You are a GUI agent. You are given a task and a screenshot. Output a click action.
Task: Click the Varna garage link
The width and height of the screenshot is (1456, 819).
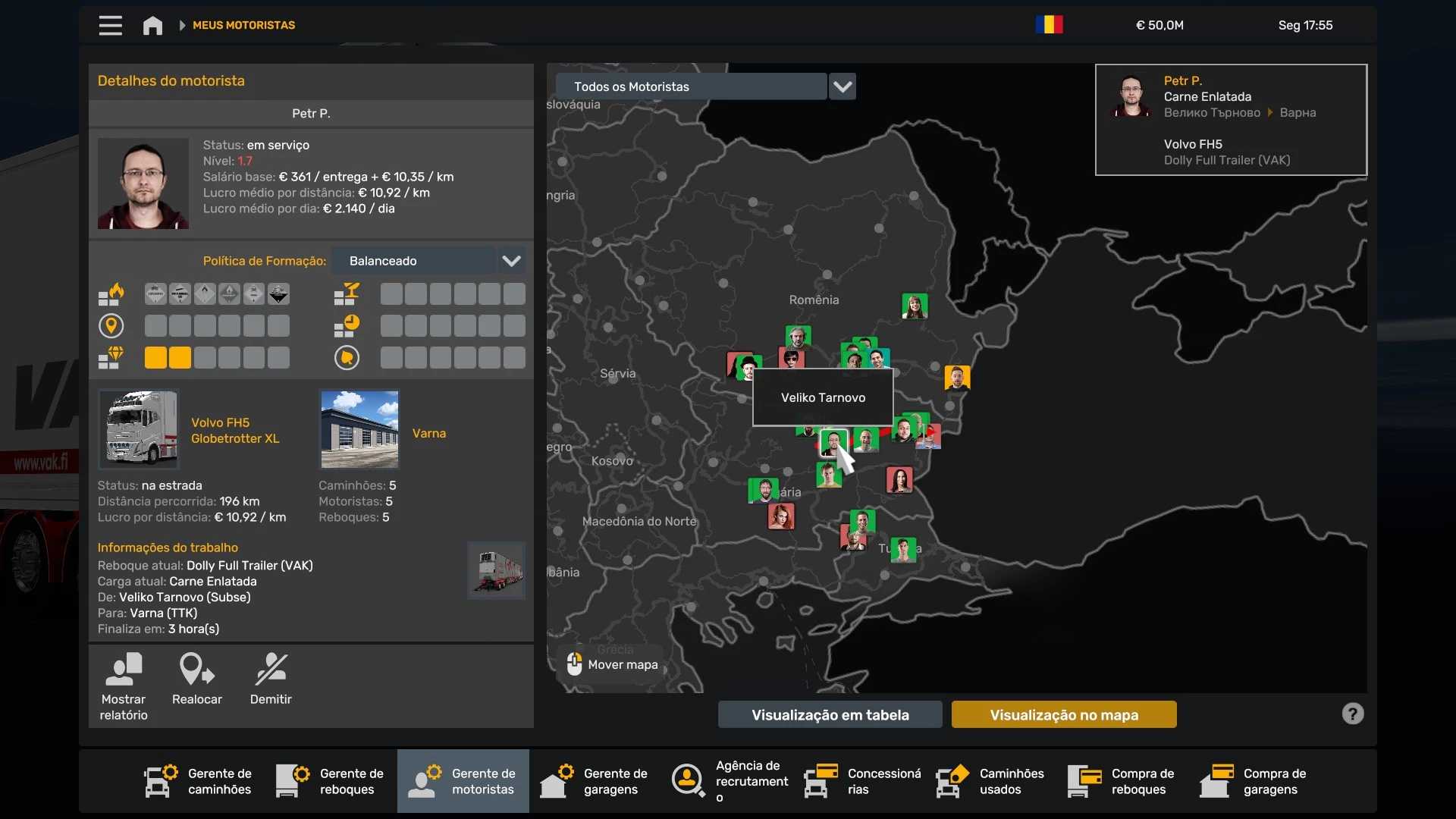click(428, 434)
